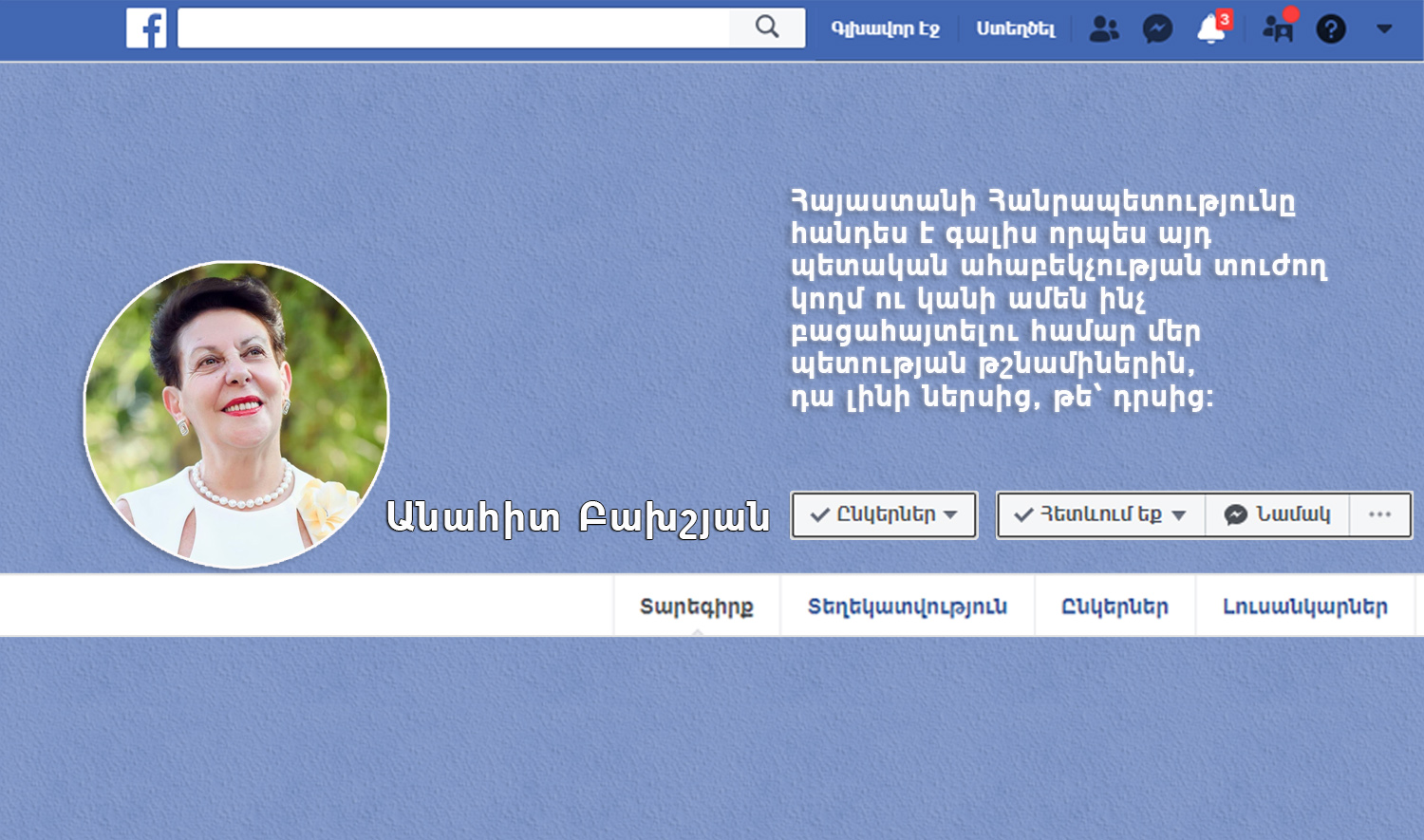This screenshot has height=840, width=1424.
Task: Show notifications via the bell icon
Action: [1211, 29]
